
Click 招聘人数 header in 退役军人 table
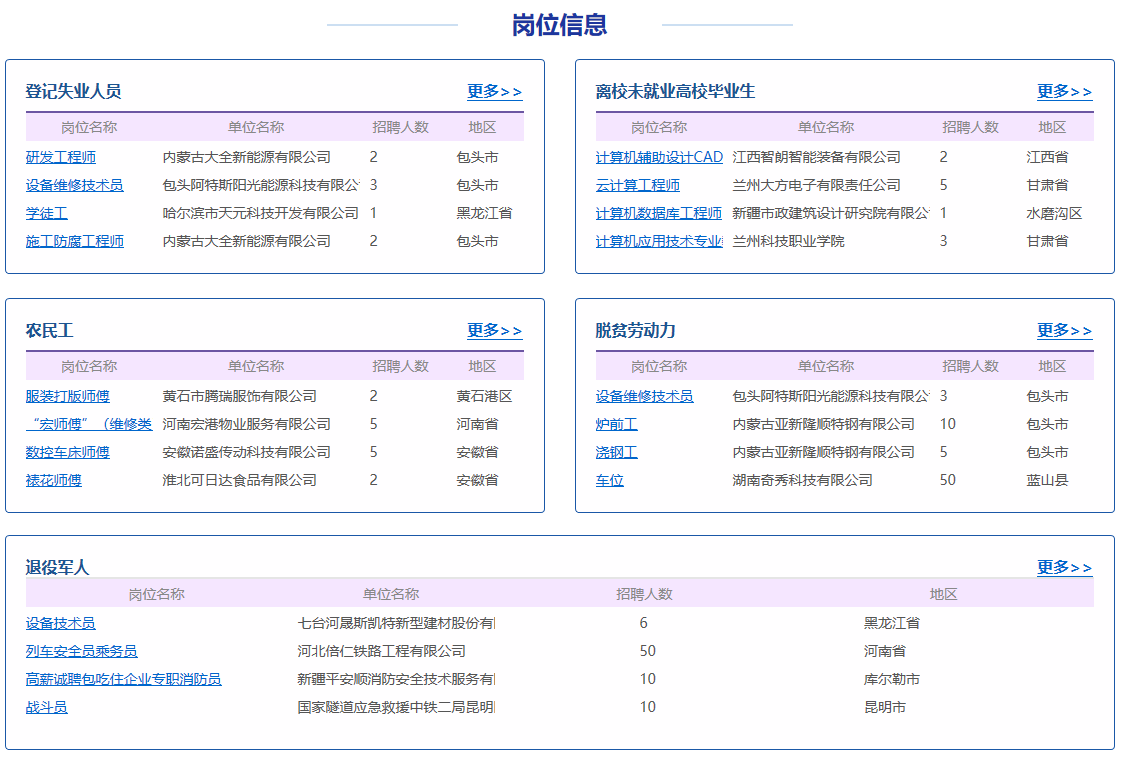coord(644,595)
